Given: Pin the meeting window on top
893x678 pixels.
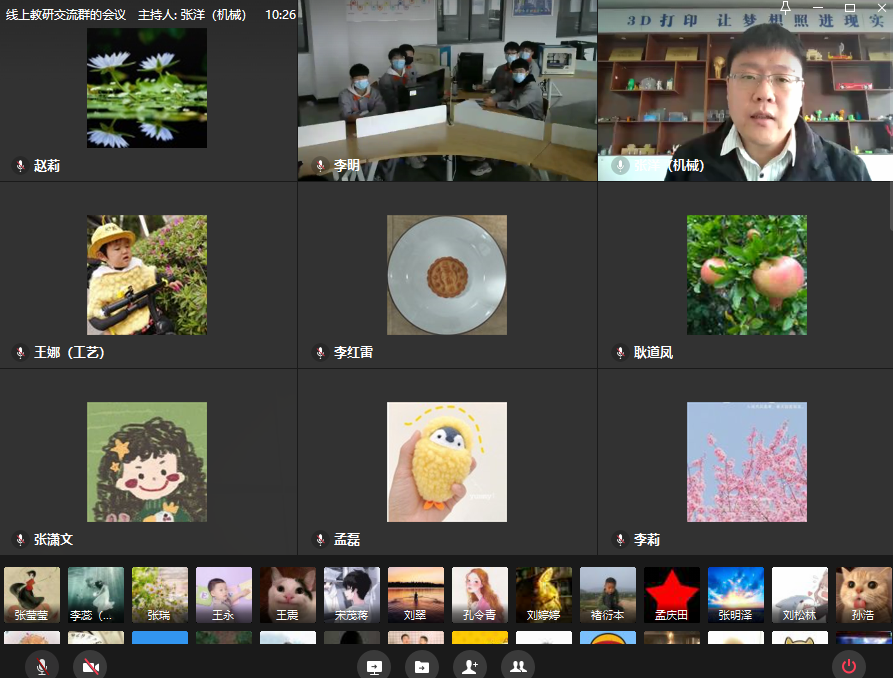Looking at the screenshot, I should point(785,8).
